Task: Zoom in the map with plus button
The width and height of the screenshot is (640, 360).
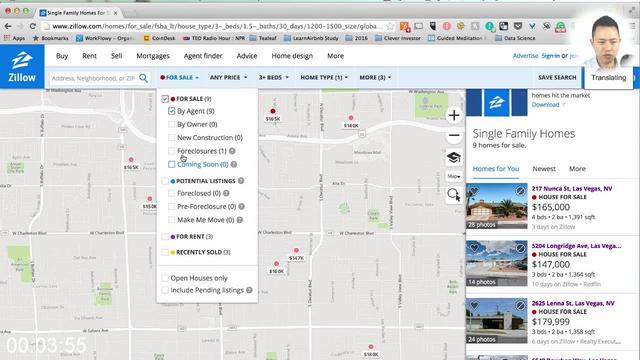Action: (454, 116)
